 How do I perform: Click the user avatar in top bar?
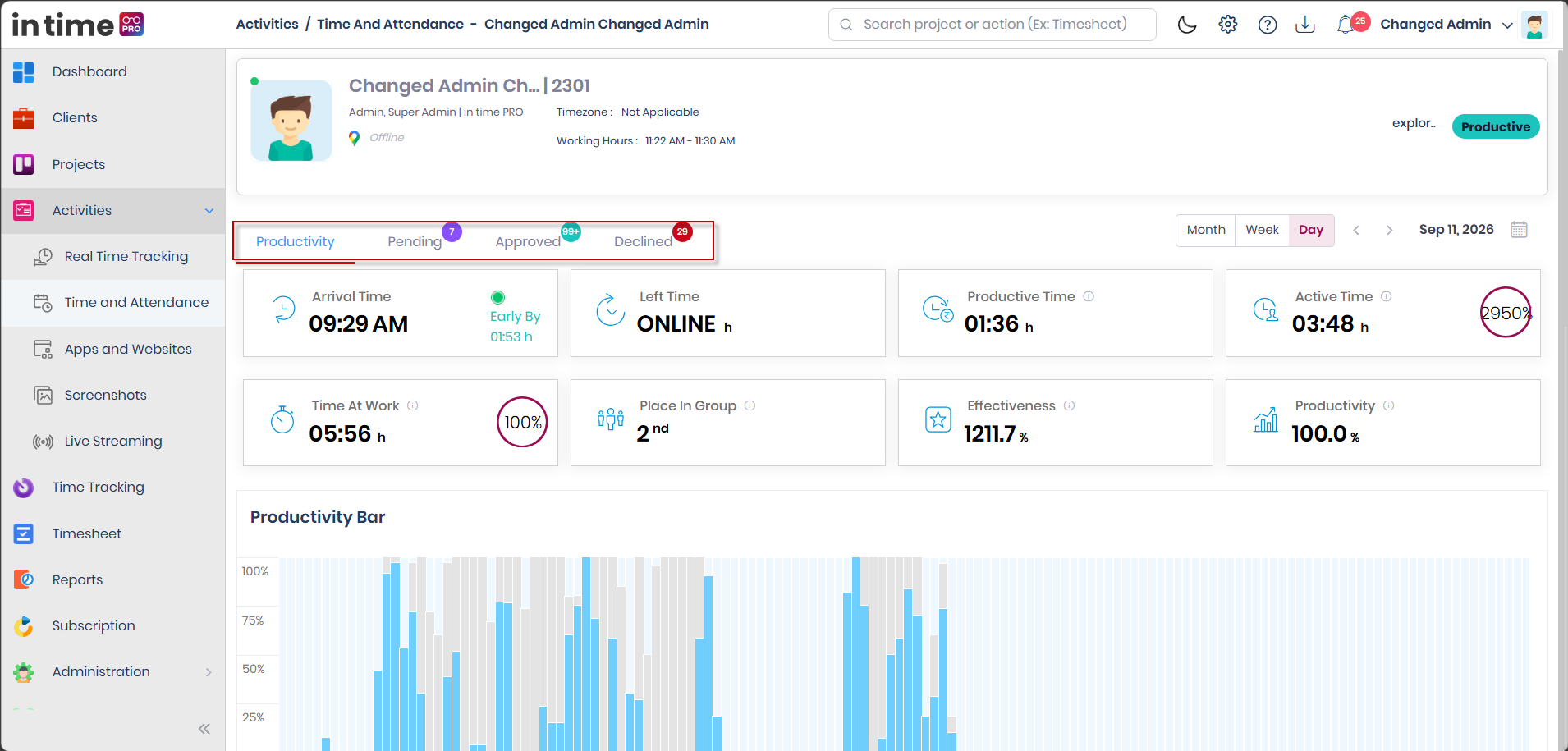pyautogui.click(x=1534, y=25)
